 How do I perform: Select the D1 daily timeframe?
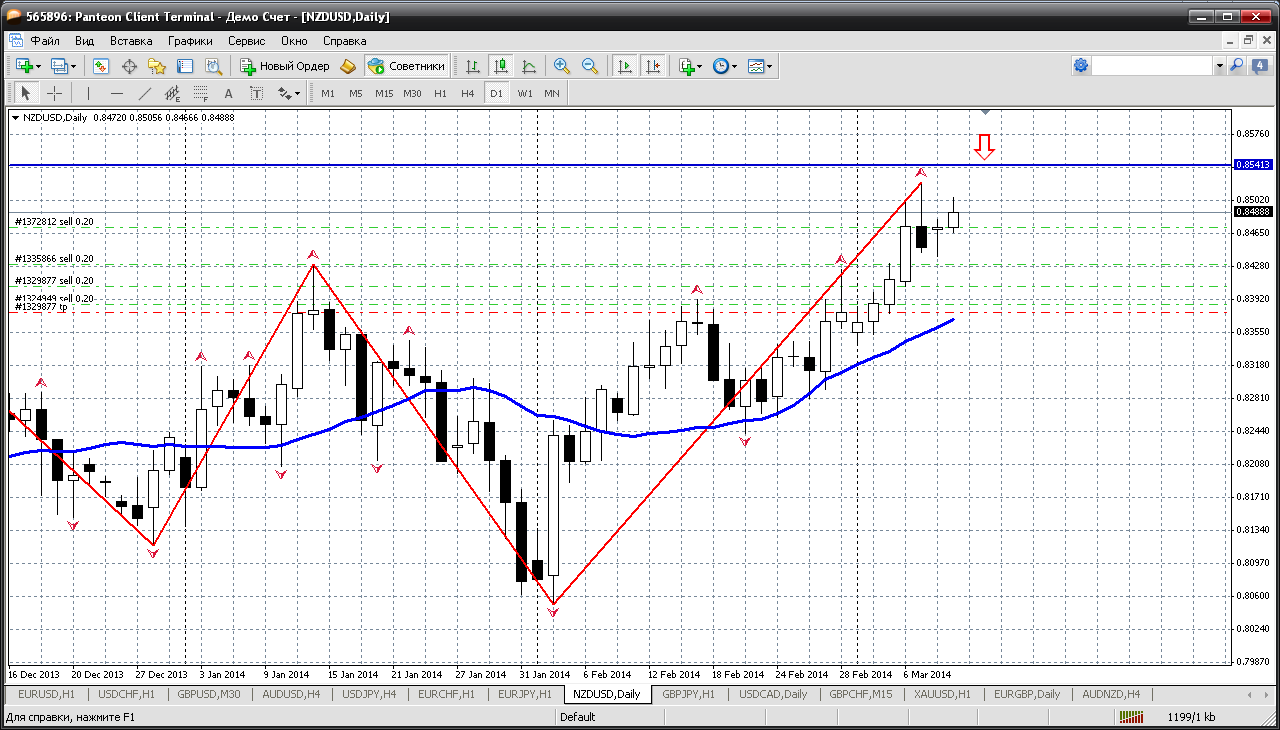click(x=496, y=93)
